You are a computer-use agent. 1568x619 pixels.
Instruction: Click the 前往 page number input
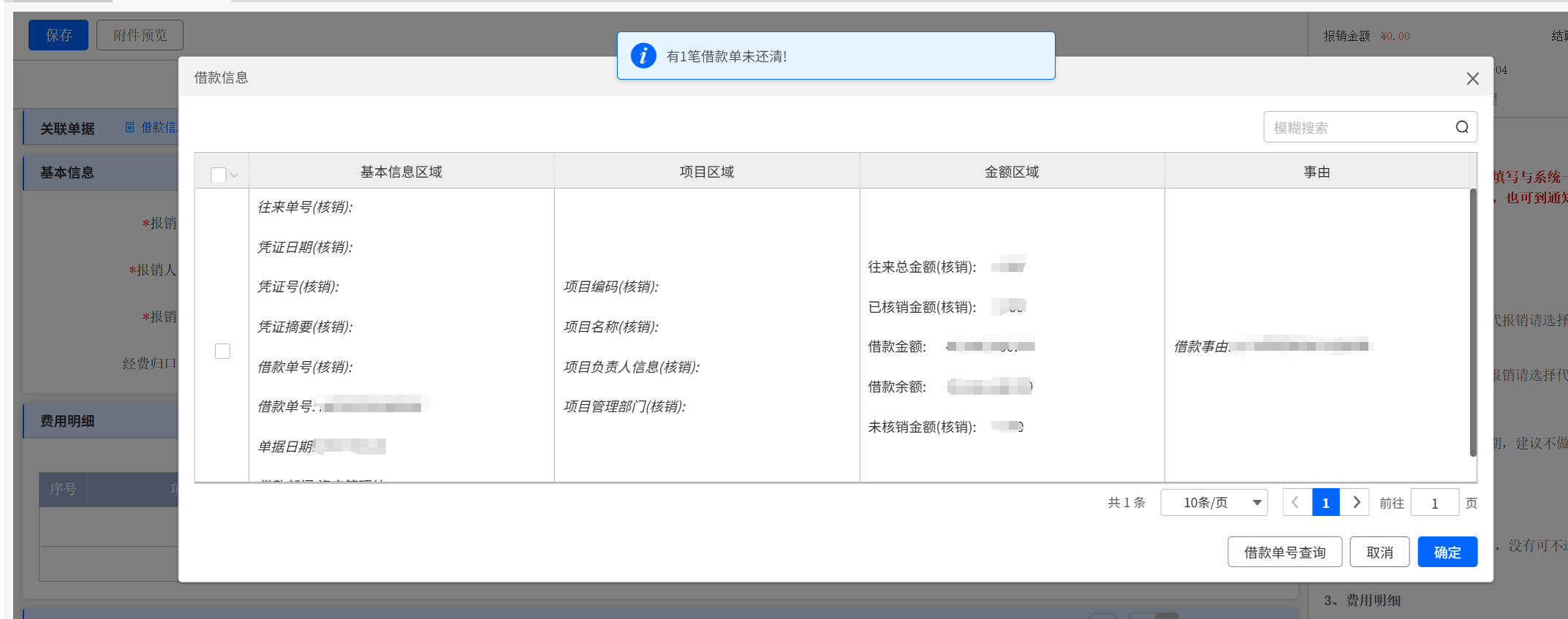click(x=1434, y=503)
